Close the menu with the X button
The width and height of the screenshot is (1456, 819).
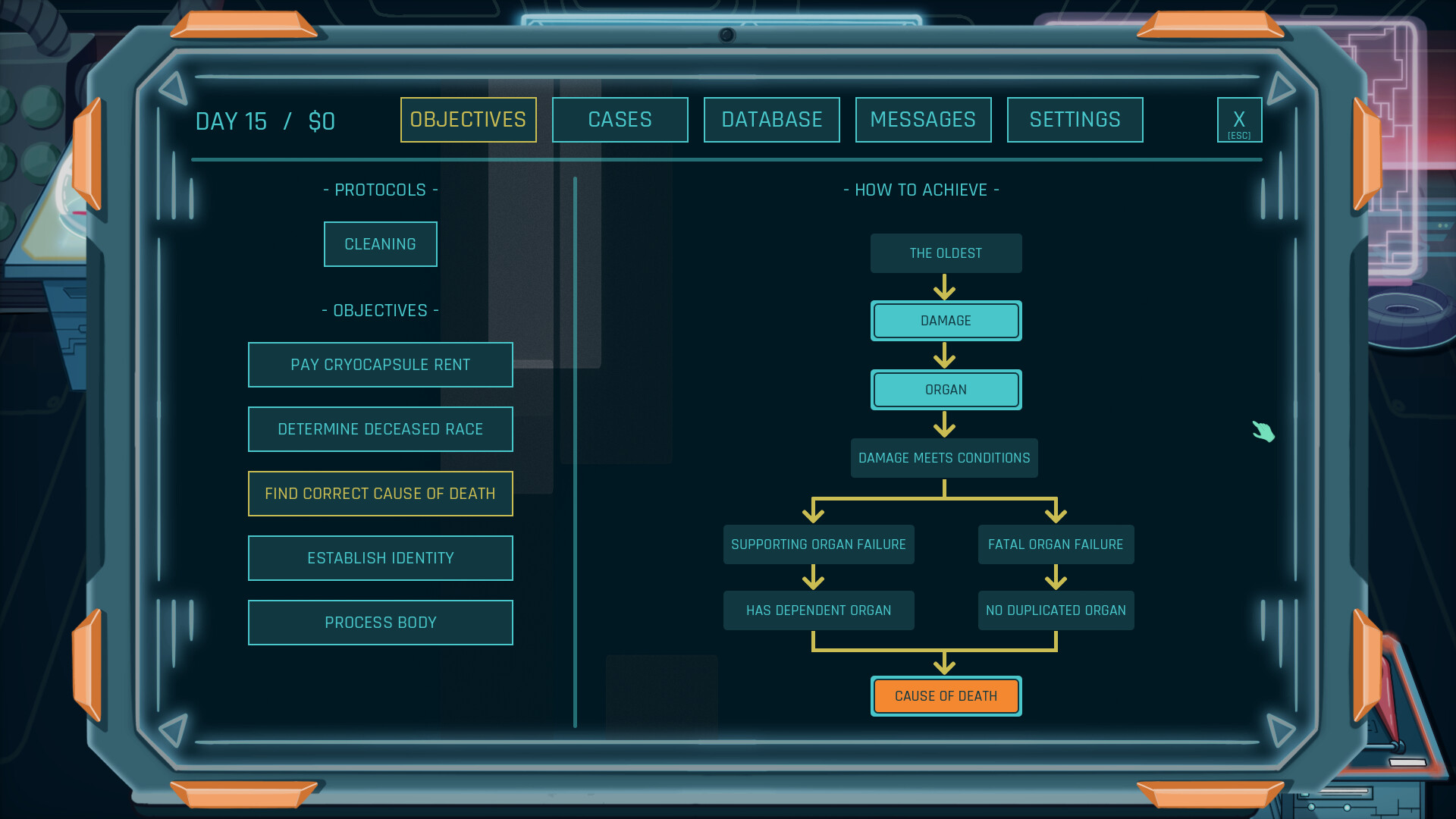(1239, 119)
